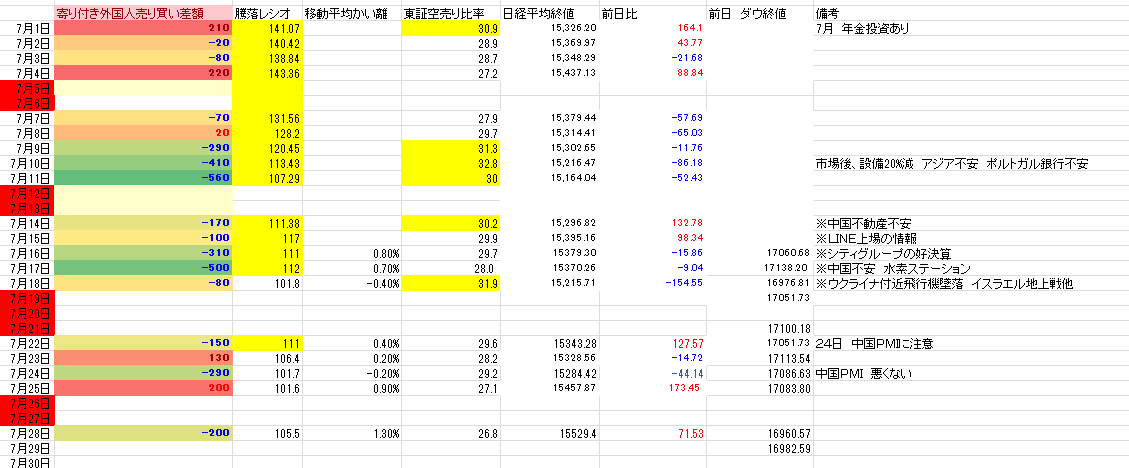
Task: Click the red cell showing 220
Action: tap(143, 73)
